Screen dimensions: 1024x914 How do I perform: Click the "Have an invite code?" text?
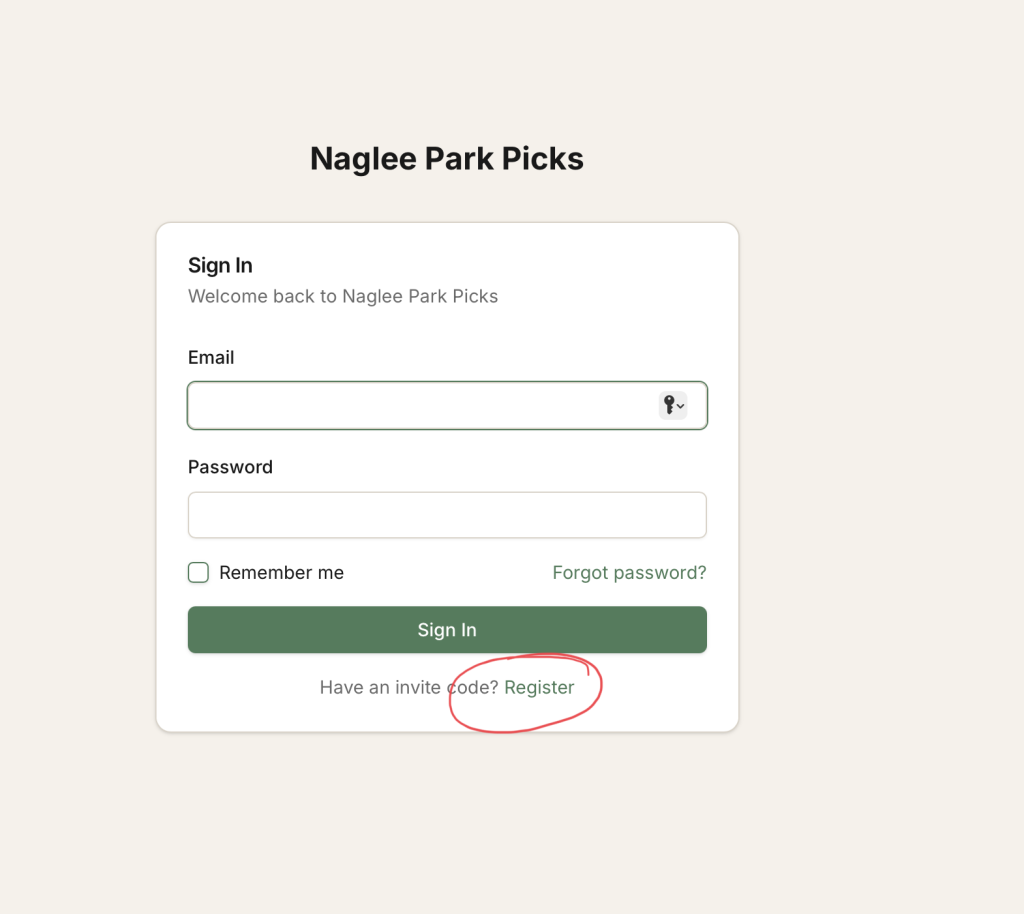(408, 688)
